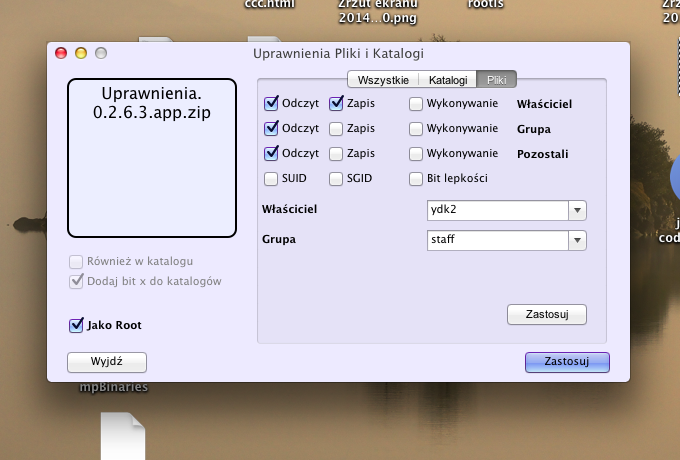Open the ccc.html desktop file
Screen dimensions: 680x460
click(x=269, y=4)
